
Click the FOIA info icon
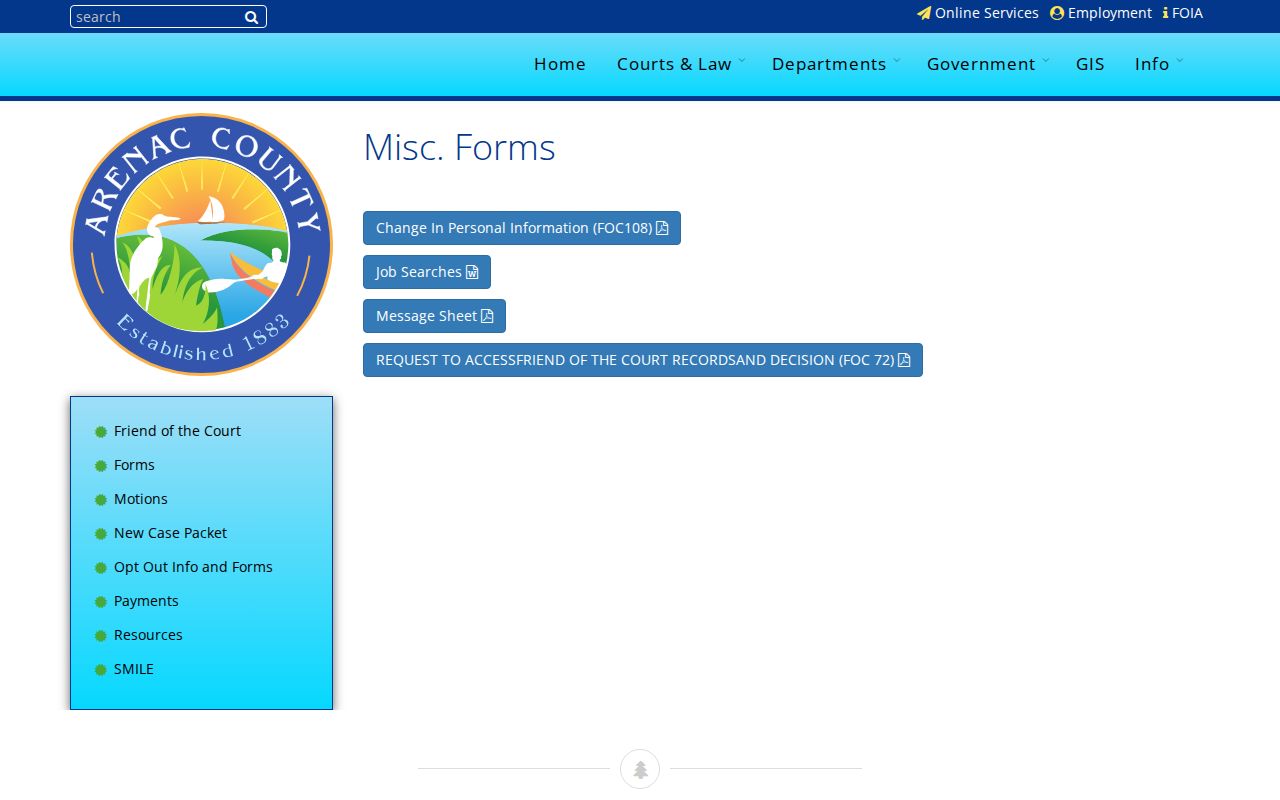(1165, 13)
